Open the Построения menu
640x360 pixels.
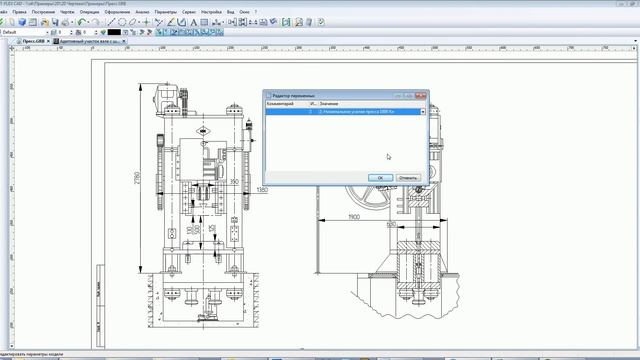pyautogui.click(x=43, y=12)
